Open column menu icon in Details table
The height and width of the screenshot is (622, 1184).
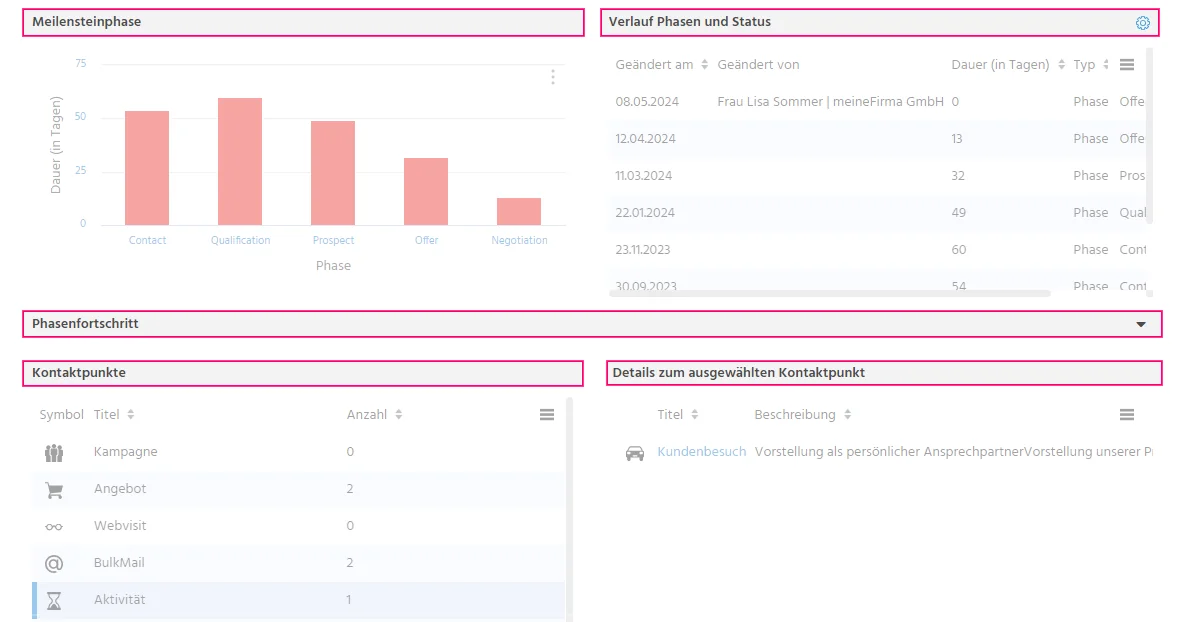tap(1127, 414)
